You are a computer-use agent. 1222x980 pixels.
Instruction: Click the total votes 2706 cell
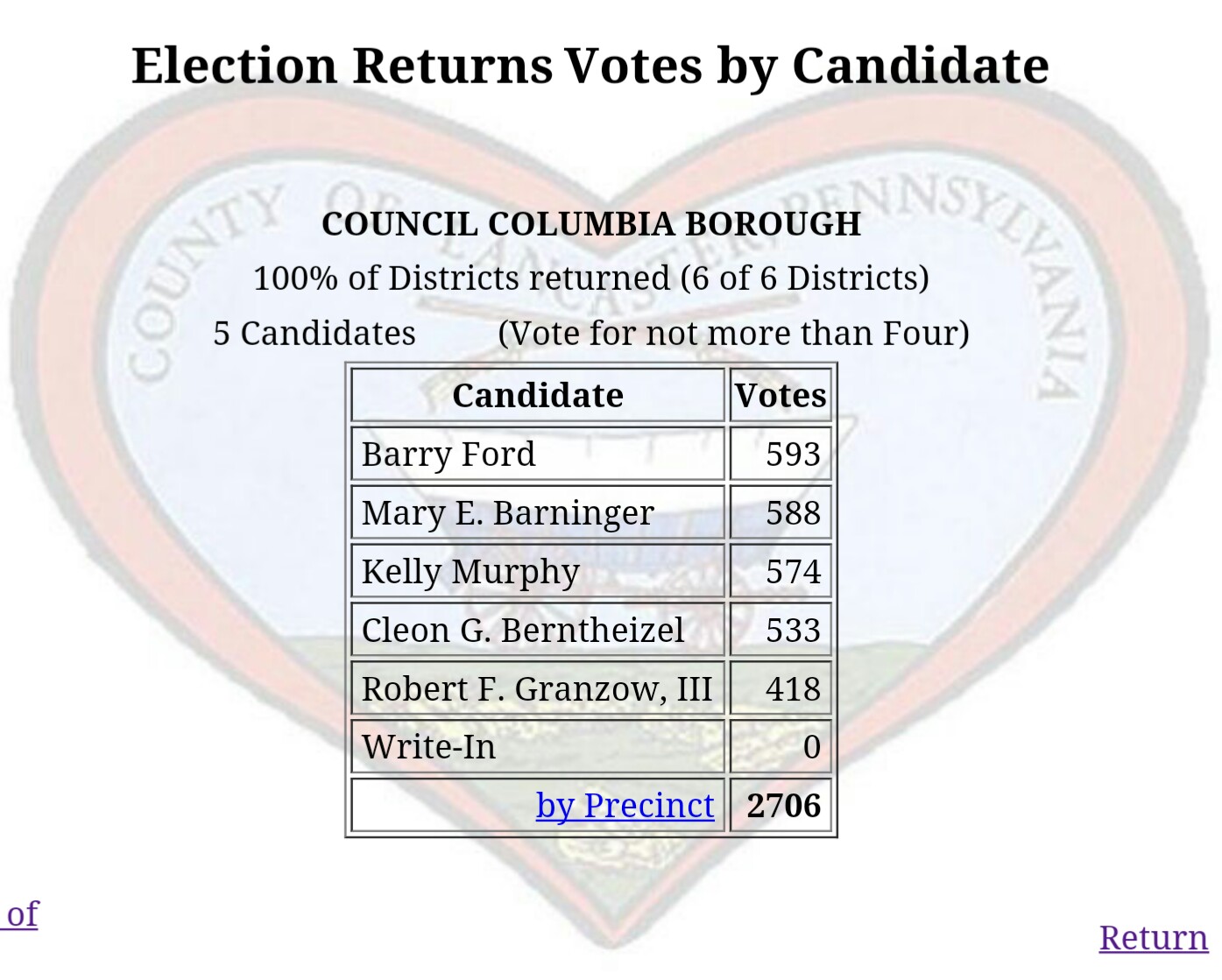tap(783, 806)
